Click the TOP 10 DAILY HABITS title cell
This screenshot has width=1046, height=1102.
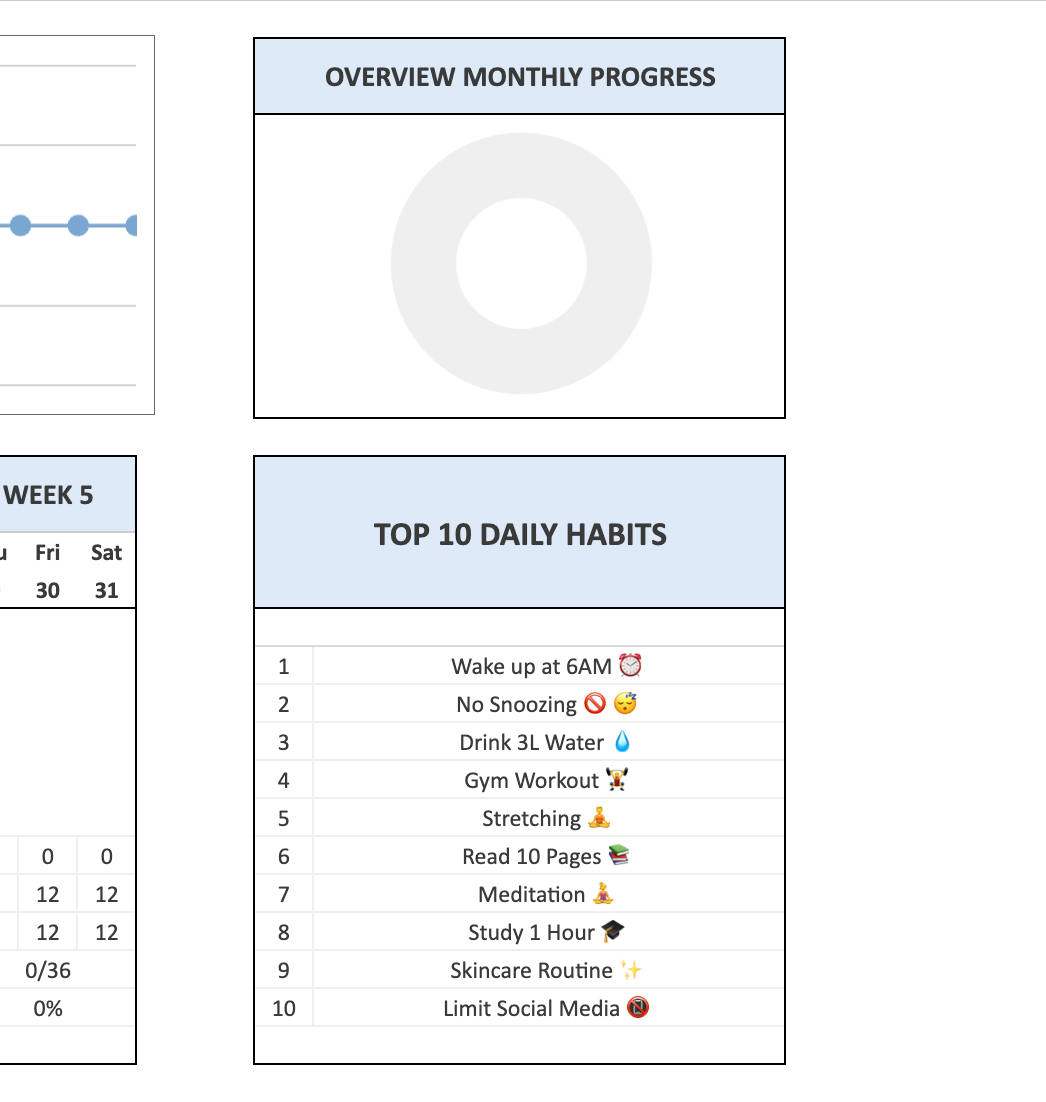point(520,534)
